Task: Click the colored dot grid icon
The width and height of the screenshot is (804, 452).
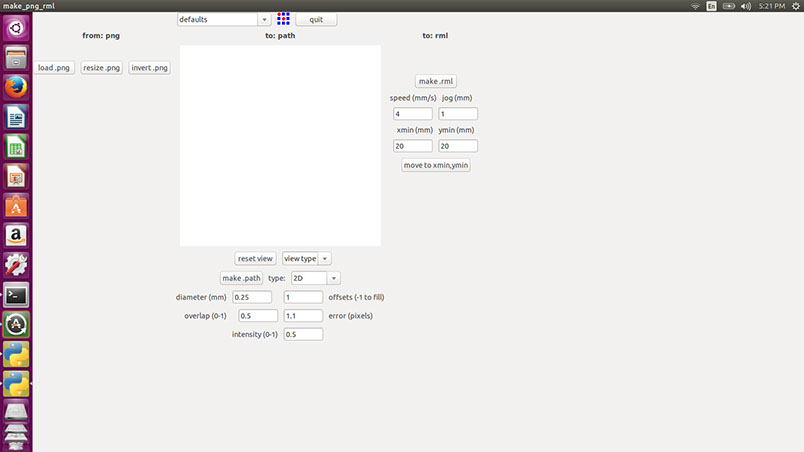Action: tap(283, 19)
